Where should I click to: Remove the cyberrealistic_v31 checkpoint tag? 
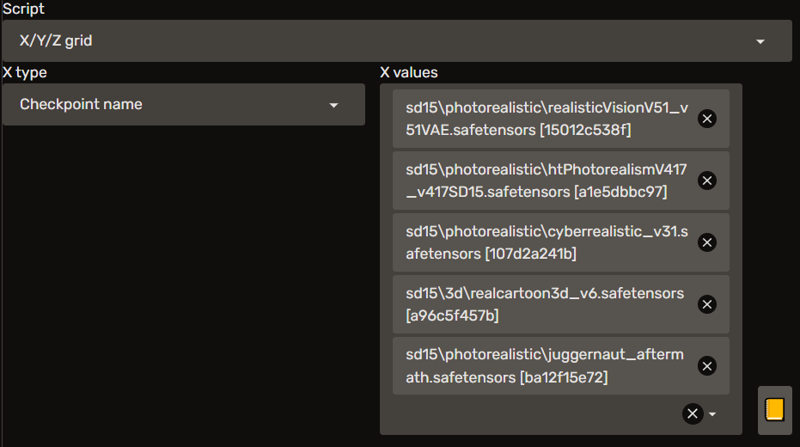[707, 242]
